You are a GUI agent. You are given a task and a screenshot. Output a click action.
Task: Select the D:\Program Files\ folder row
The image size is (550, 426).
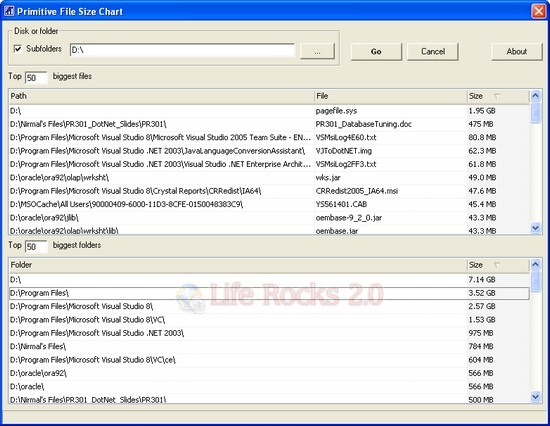click(x=269, y=293)
